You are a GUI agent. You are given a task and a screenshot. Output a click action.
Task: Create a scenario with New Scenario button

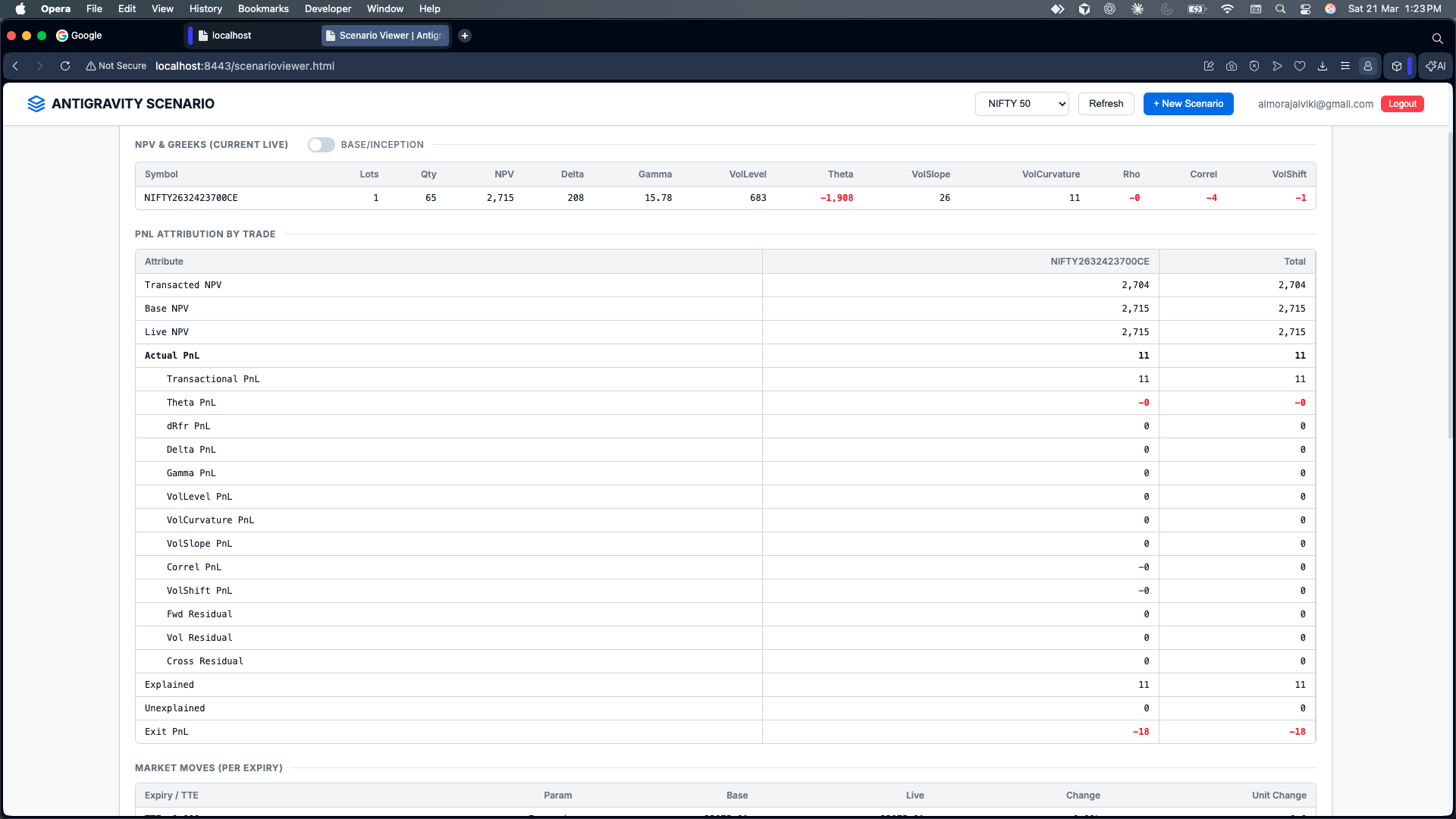pos(1188,104)
